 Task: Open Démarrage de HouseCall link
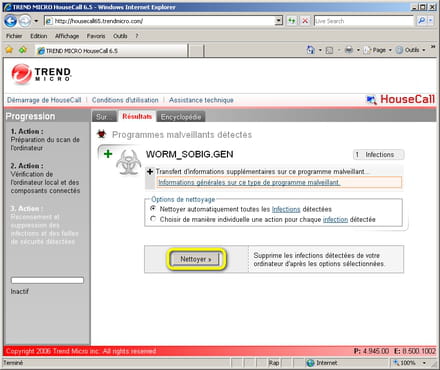pyautogui.click(x=44, y=100)
